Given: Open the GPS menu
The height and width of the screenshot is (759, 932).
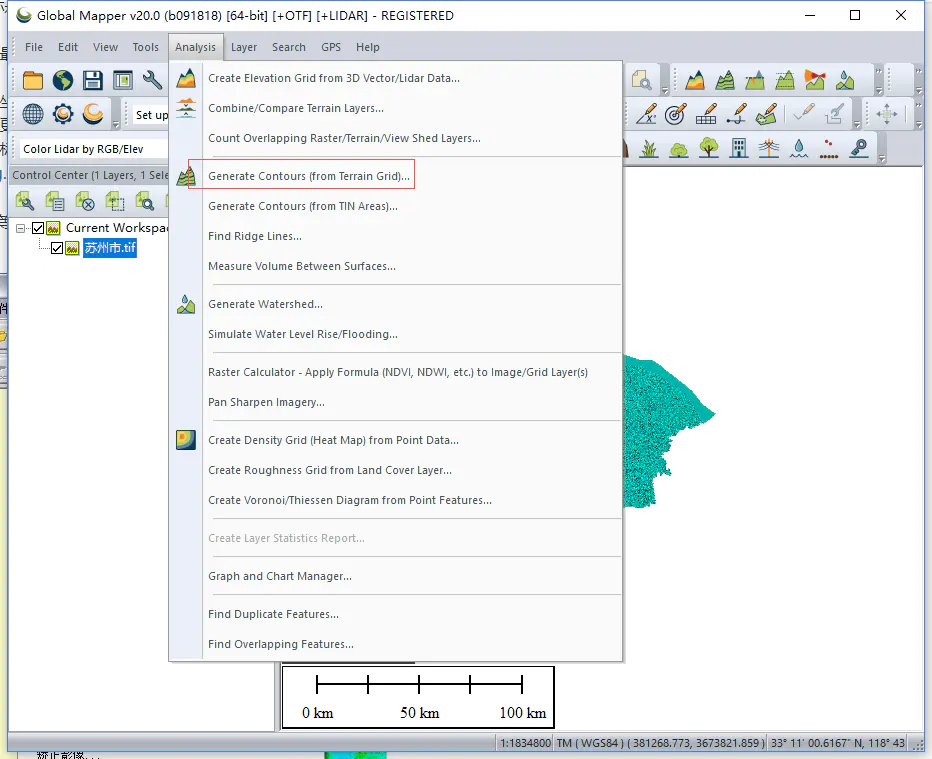Looking at the screenshot, I should pos(331,47).
